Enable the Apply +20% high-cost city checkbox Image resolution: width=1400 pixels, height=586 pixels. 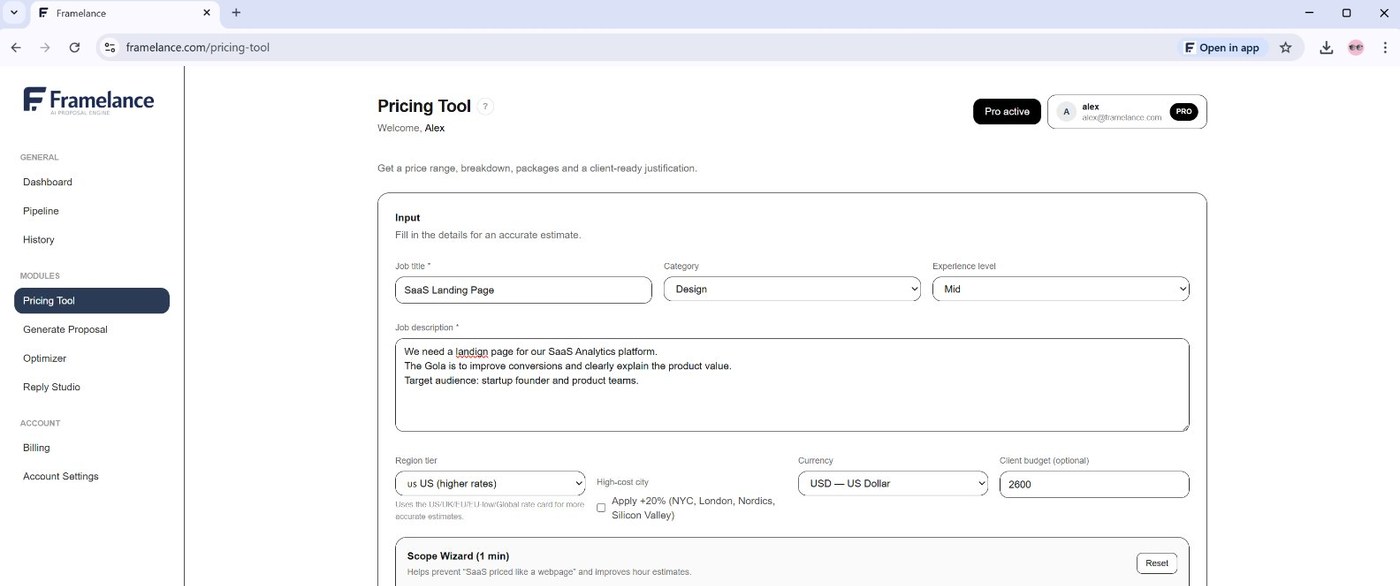pos(601,507)
